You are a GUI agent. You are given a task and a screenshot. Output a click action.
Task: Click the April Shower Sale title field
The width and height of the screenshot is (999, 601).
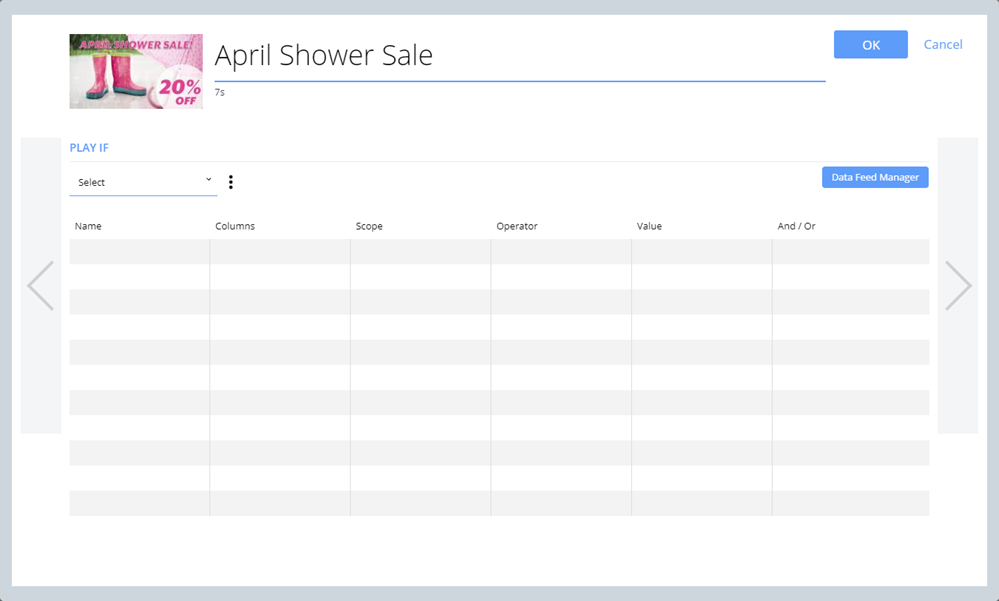[x=518, y=56]
